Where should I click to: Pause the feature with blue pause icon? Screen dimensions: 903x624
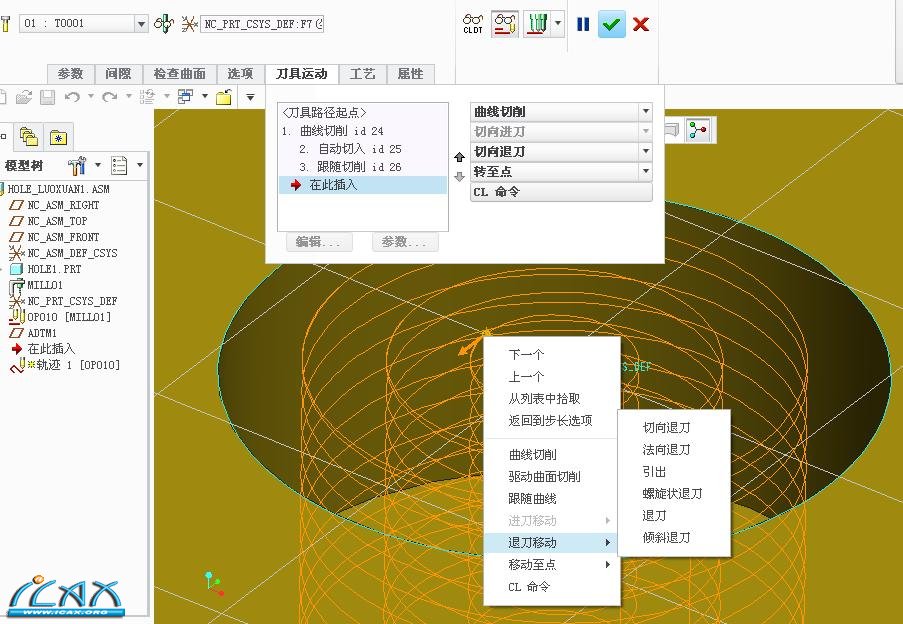coord(583,24)
